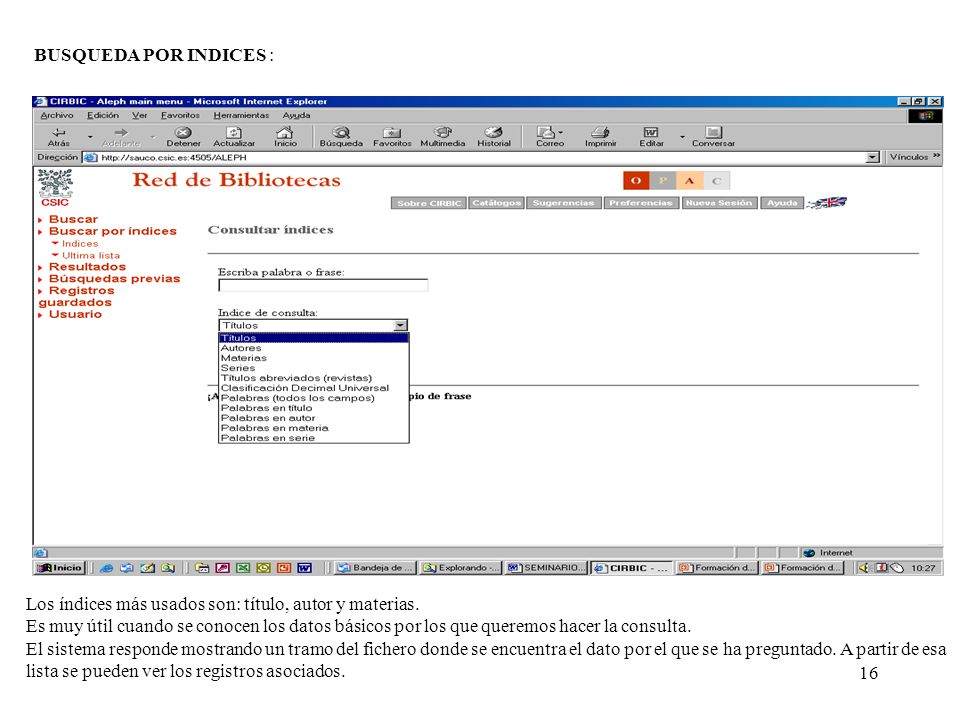Click Internet Explorer quick launch icon
960x720 pixels.
(x=107, y=568)
